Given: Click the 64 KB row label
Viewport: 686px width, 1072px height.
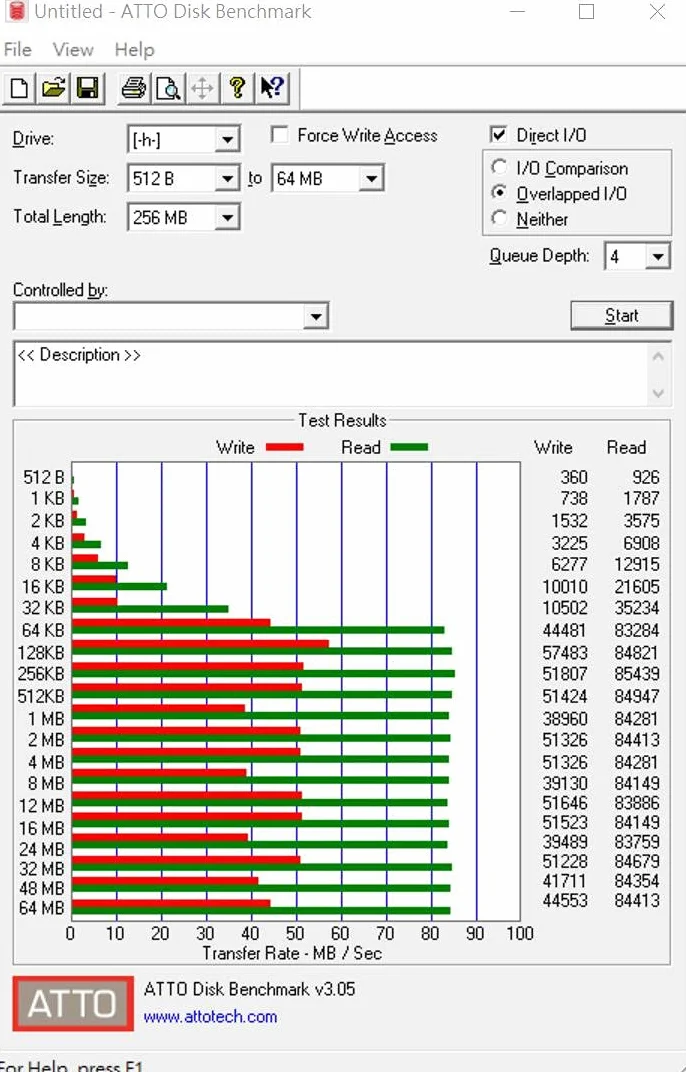Looking at the screenshot, I should [42, 630].
